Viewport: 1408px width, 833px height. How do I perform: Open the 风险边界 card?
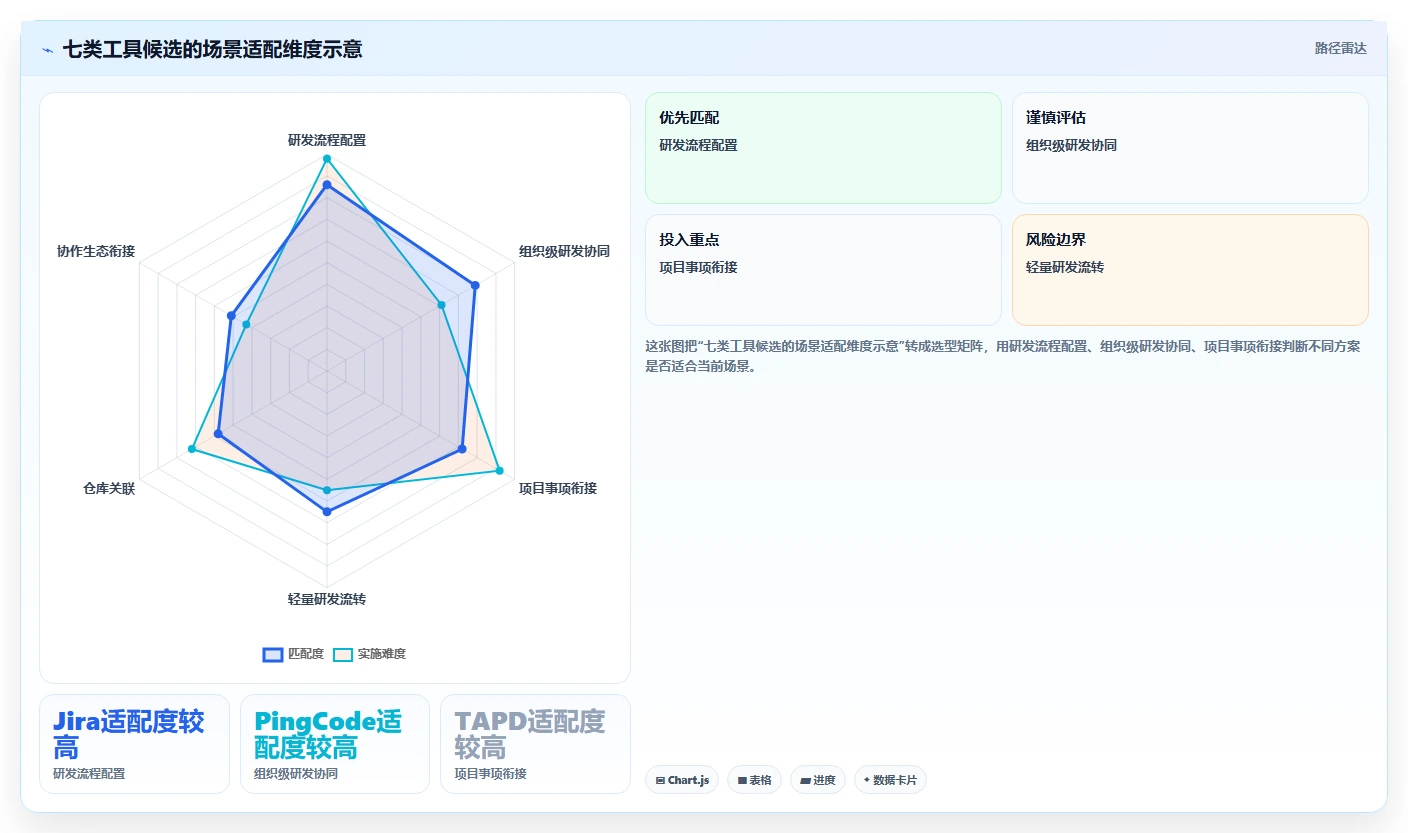click(x=1190, y=270)
